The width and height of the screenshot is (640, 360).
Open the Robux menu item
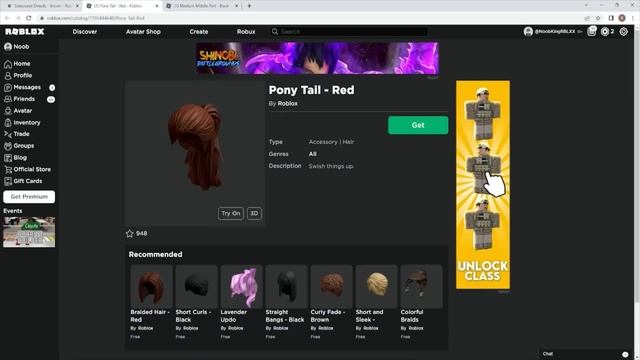[246, 31]
